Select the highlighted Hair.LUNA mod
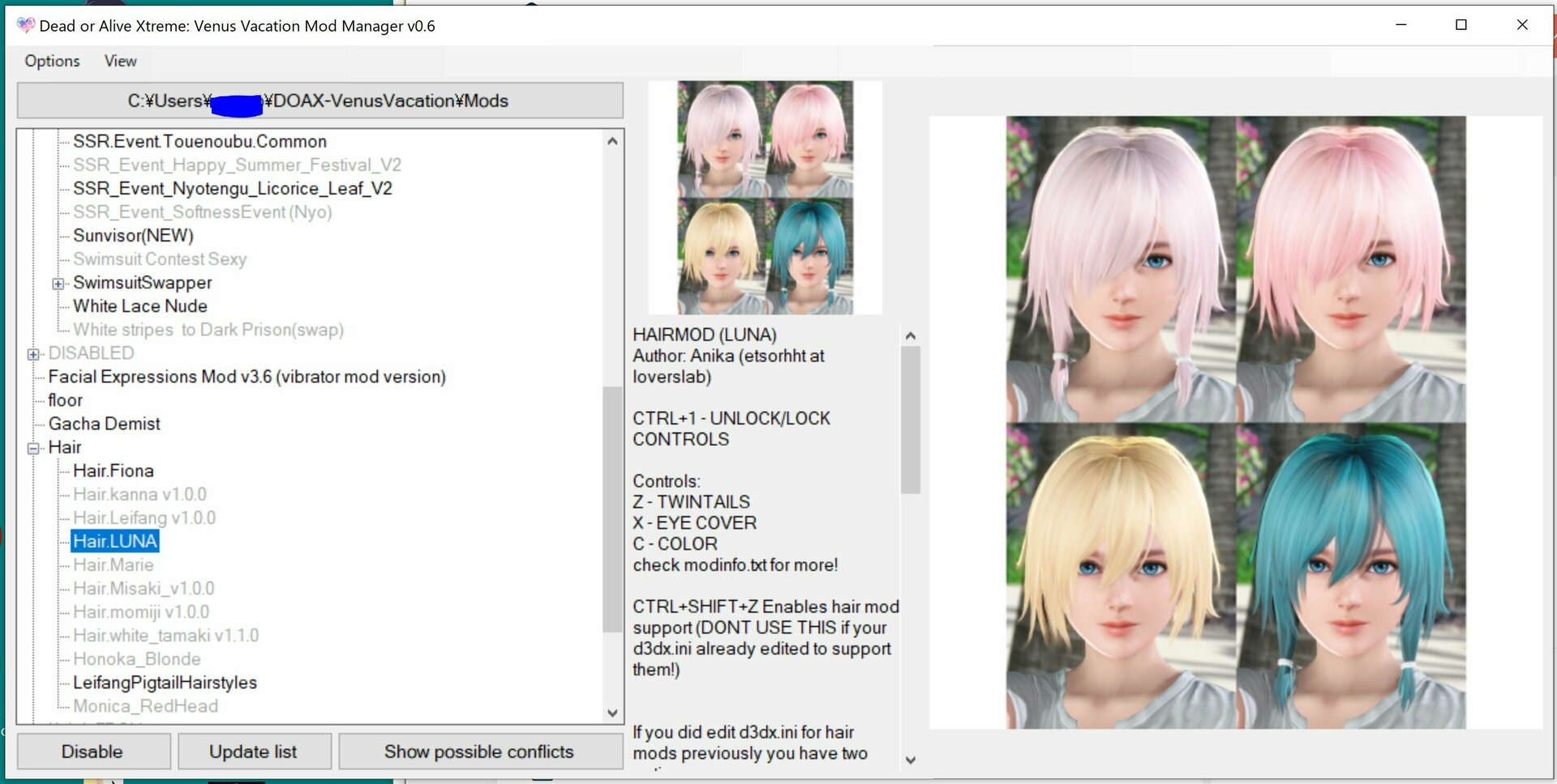 [115, 541]
